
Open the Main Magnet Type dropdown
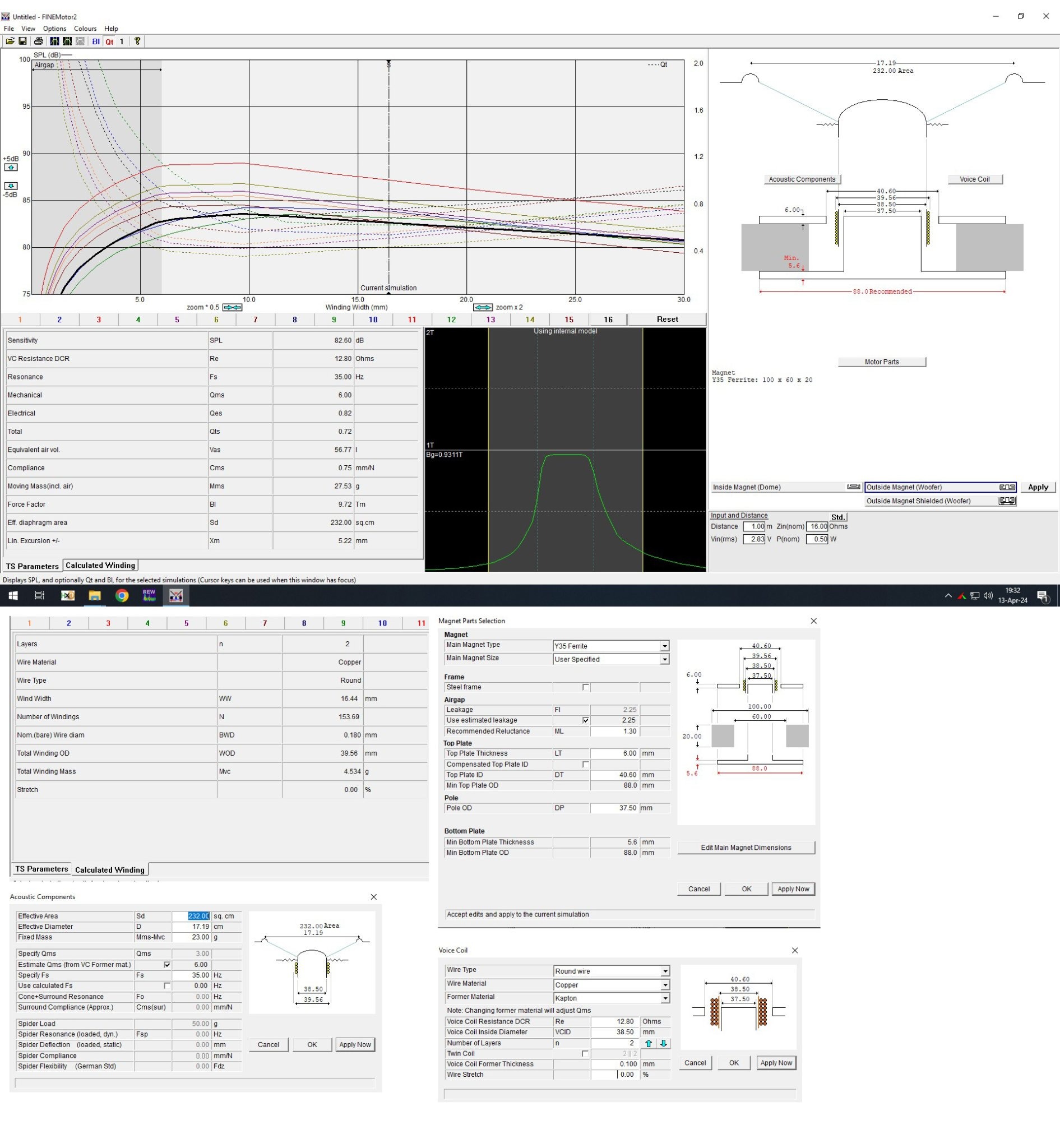point(664,646)
